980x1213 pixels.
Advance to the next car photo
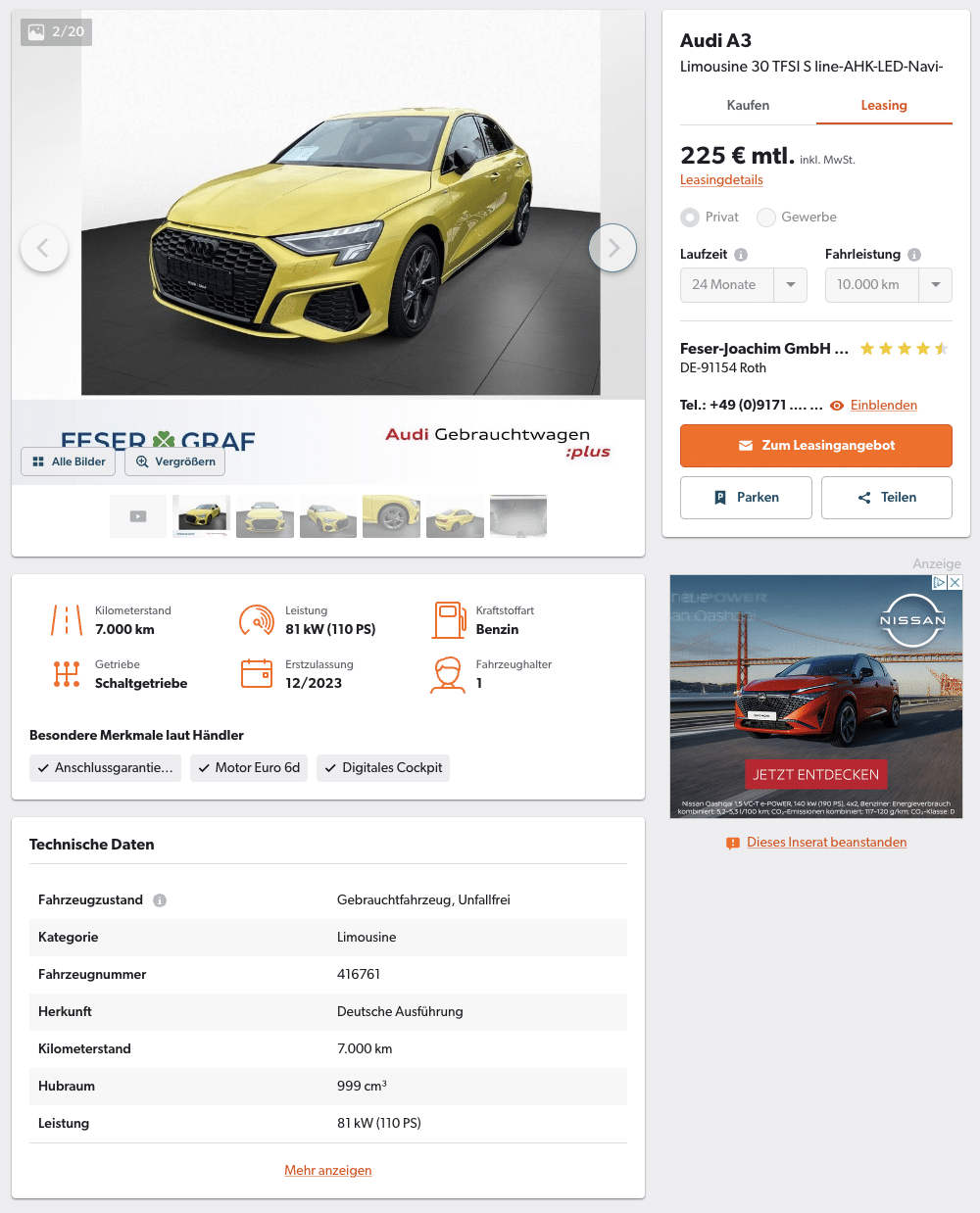[612, 248]
